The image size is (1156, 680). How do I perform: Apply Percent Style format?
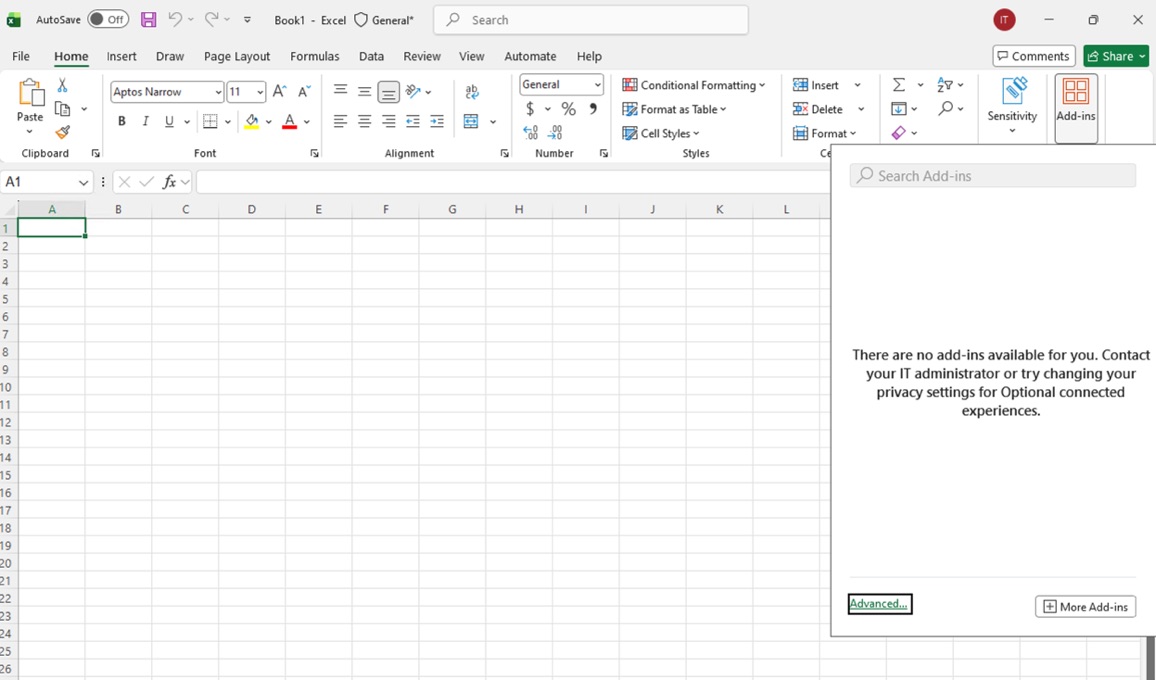click(568, 109)
